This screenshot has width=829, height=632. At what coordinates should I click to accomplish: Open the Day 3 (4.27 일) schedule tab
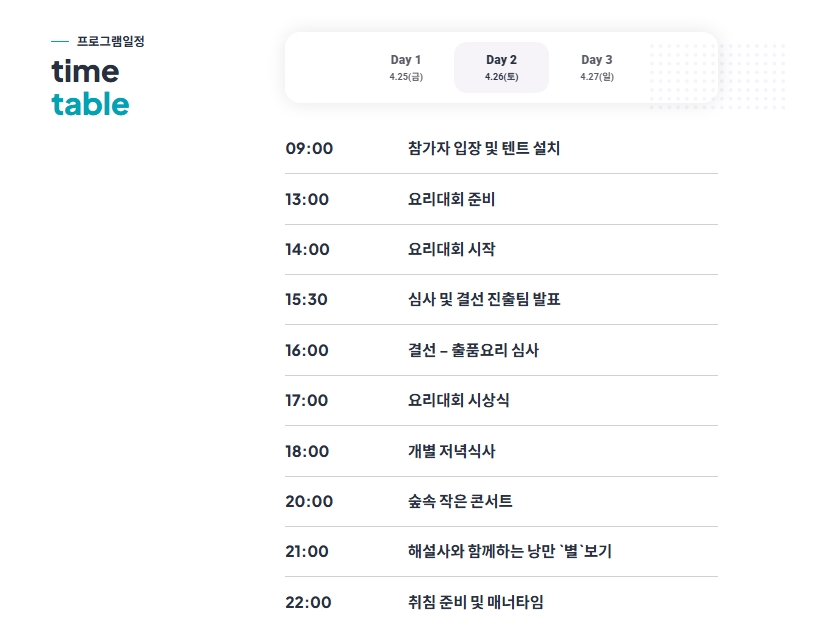click(x=597, y=68)
